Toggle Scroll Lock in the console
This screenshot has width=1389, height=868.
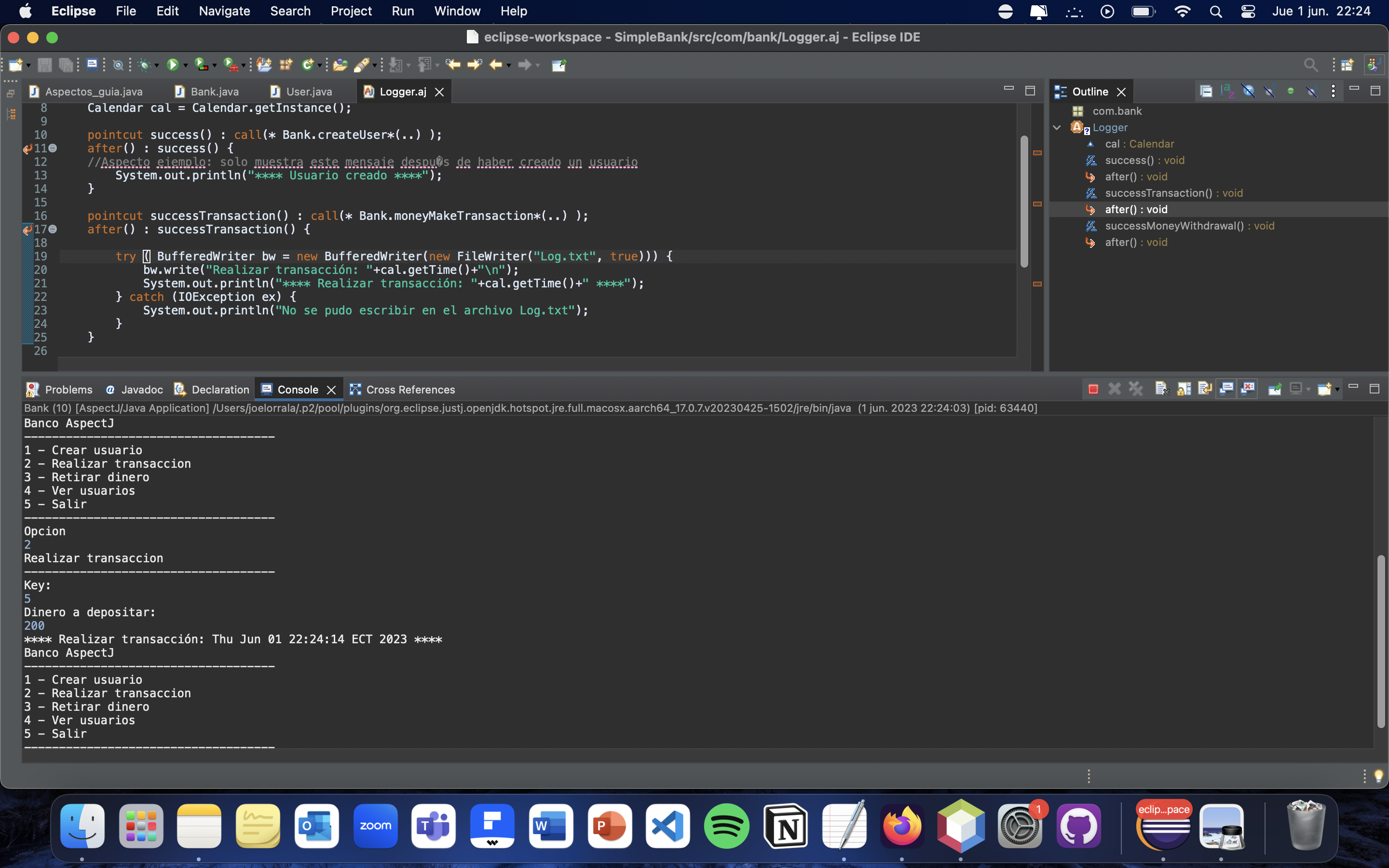[1184, 389]
